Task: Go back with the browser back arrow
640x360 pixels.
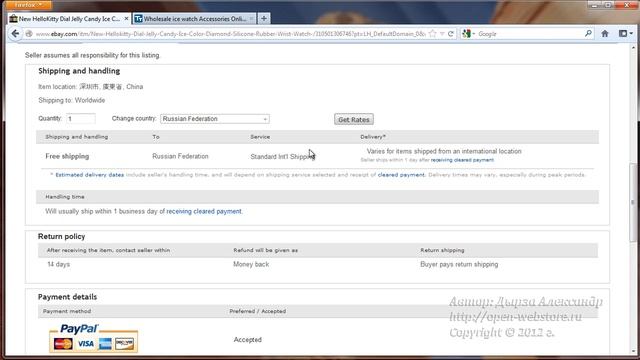Action: 16,34
